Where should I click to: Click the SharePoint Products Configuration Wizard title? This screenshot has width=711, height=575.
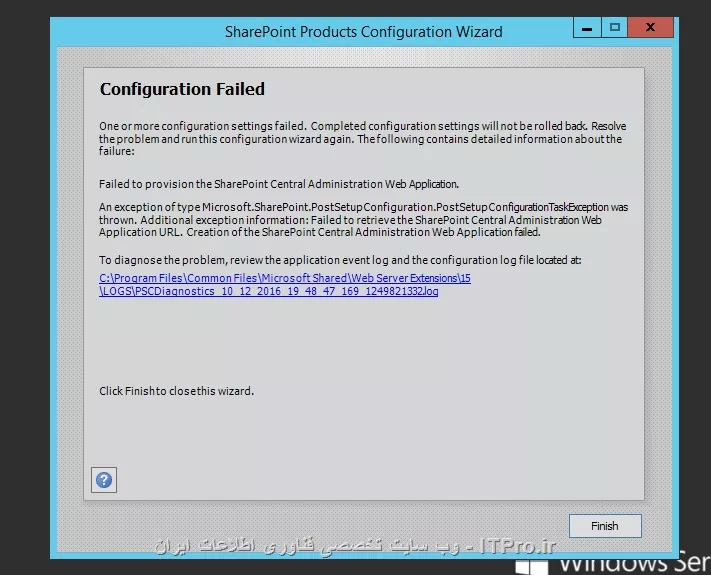click(x=364, y=32)
